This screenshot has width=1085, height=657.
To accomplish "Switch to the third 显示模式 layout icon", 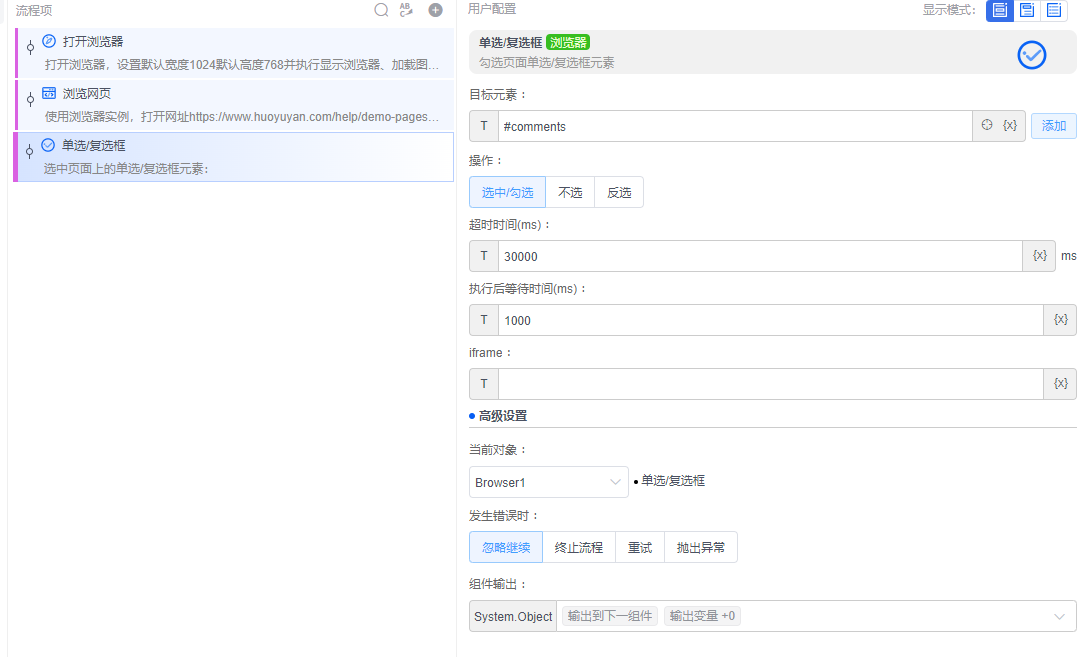I will tap(1053, 10).
